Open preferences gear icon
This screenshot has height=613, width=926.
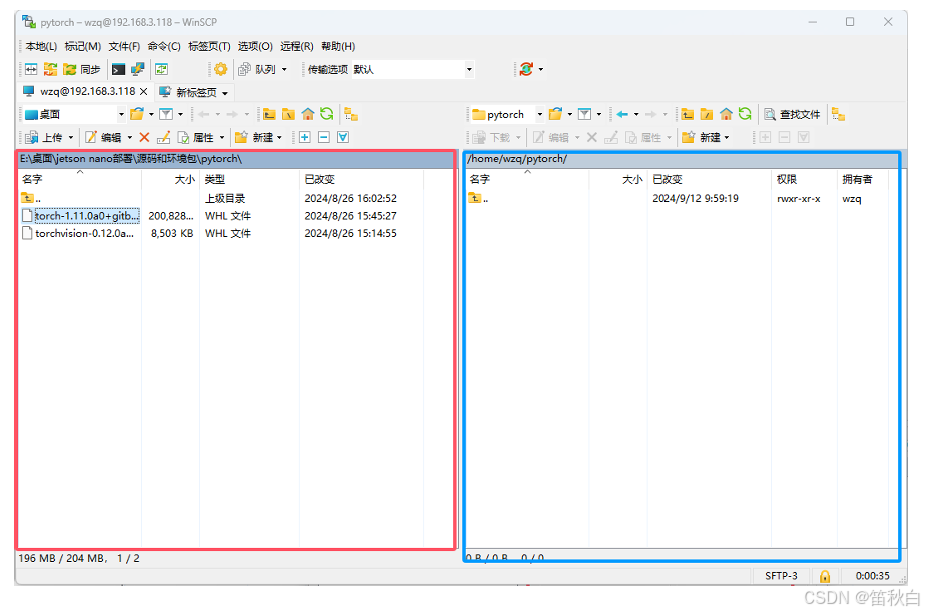(221, 70)
